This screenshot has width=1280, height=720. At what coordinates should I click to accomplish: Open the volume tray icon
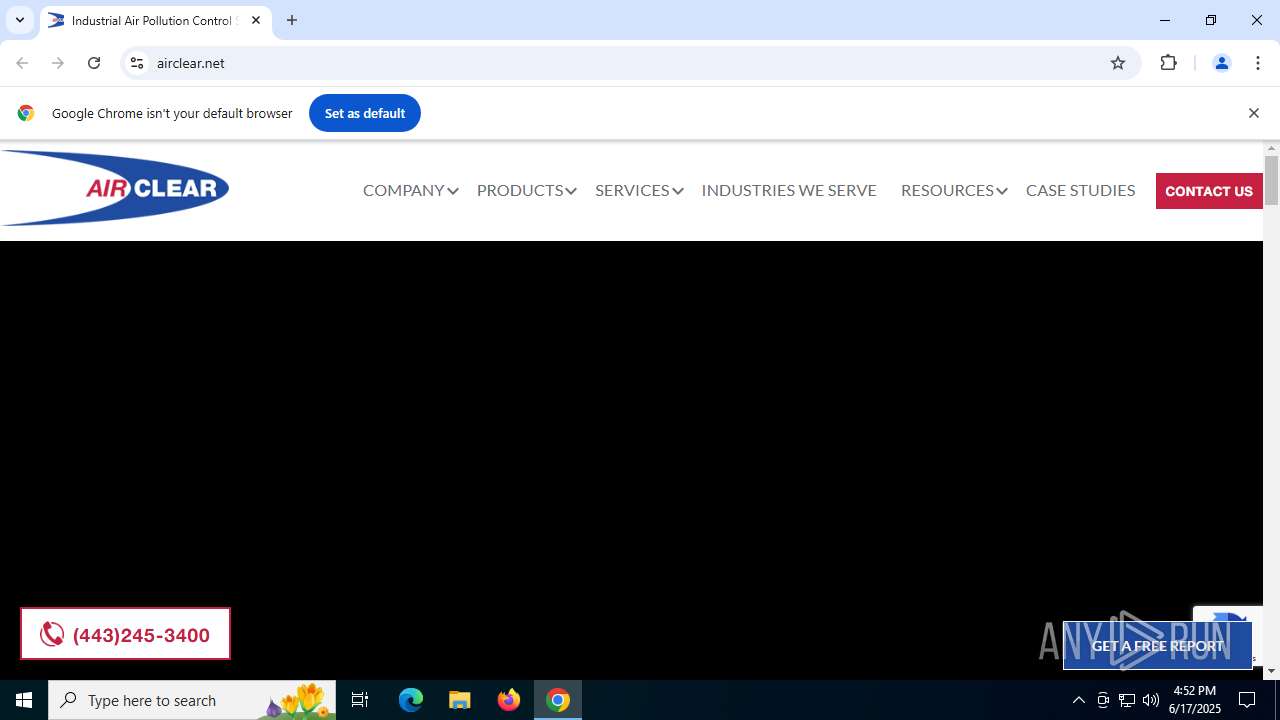tap(1151, 700)
